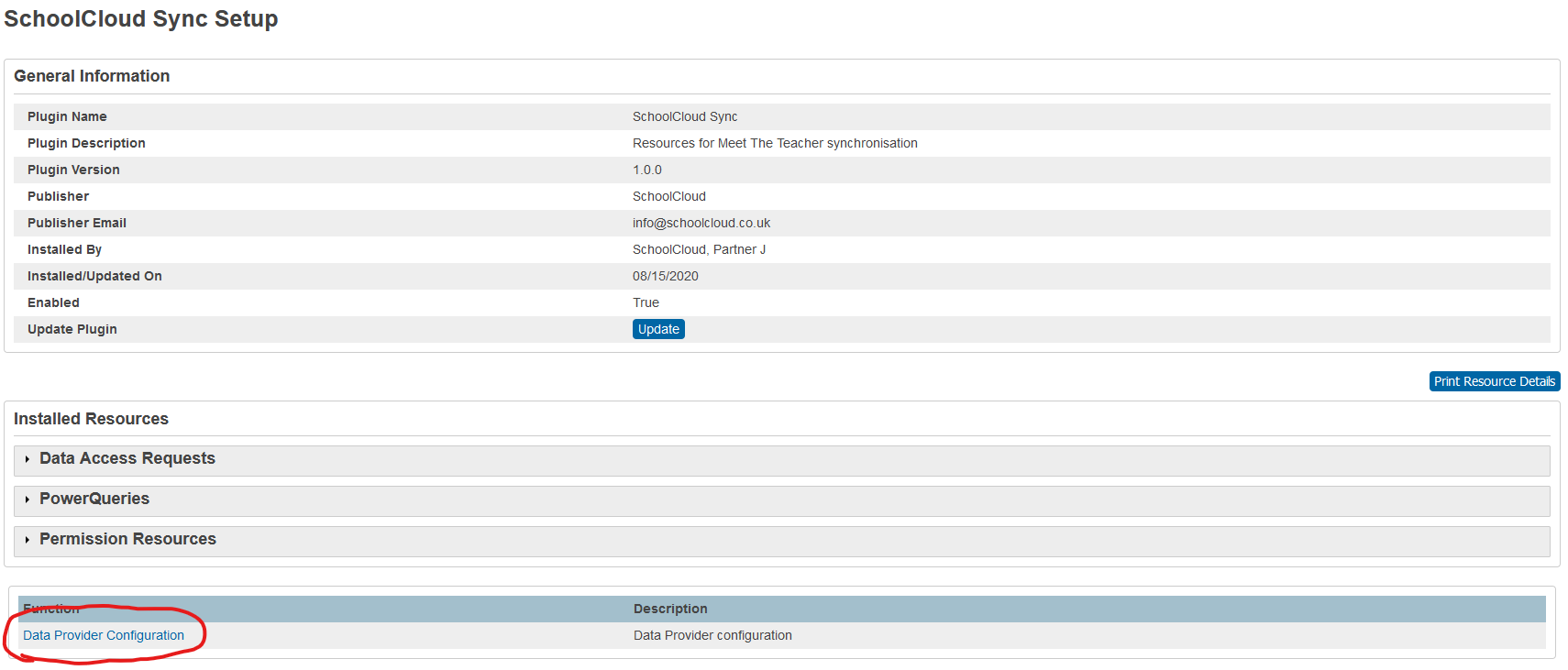
Task: Click the General Information heading
Action: pyautogui.click(x=92, y=76)
